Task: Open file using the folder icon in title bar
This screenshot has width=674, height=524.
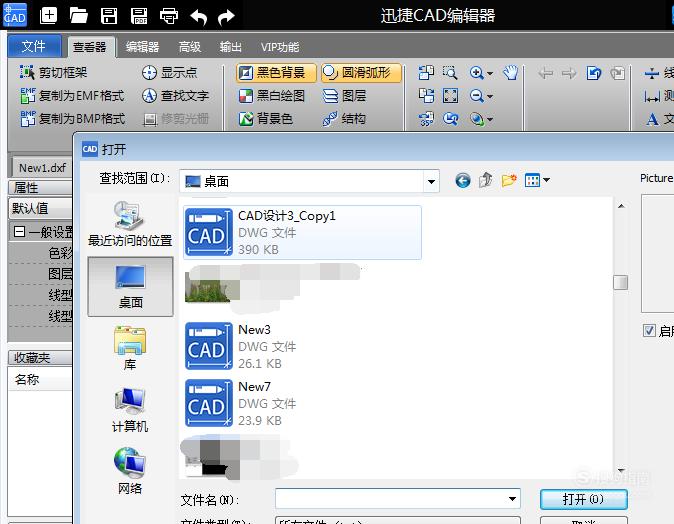Action: point(78,15)
